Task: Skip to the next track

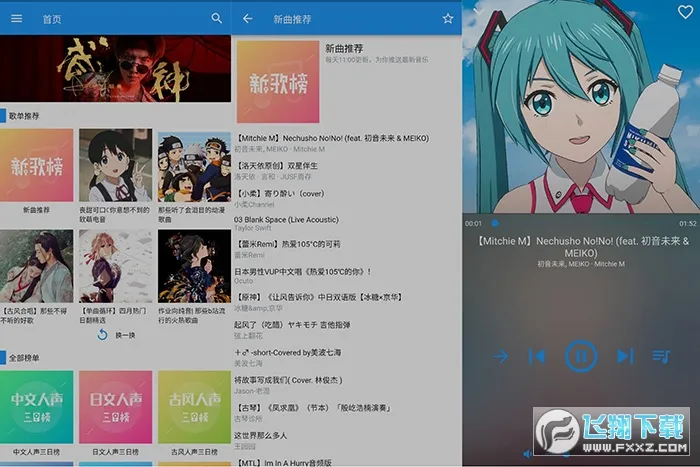Action: (x=625, y=355)
